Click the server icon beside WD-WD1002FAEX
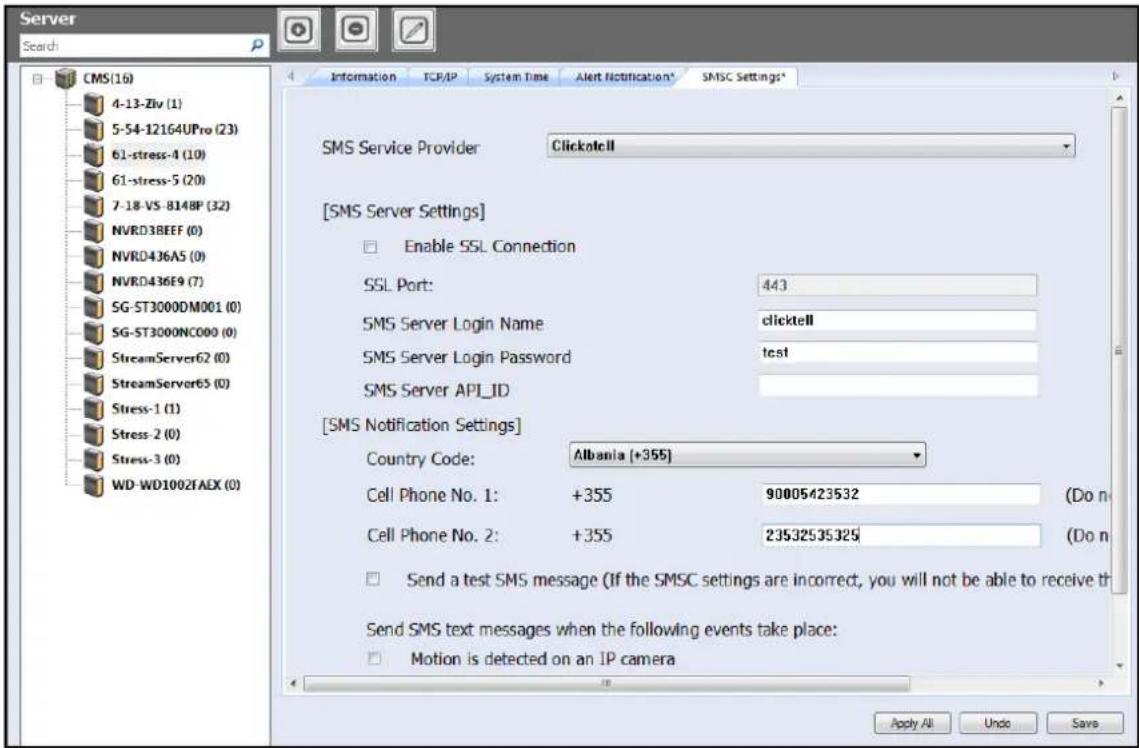Viewport: 1139px width, 748px height. tap(94, 485)
